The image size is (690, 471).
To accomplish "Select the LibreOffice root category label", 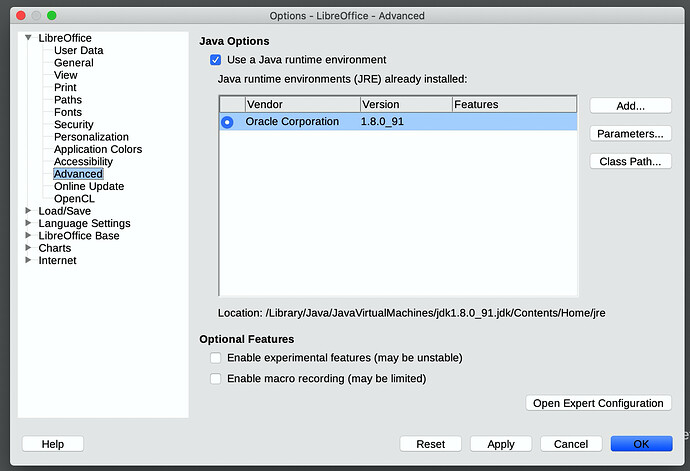I will (65, 38).
